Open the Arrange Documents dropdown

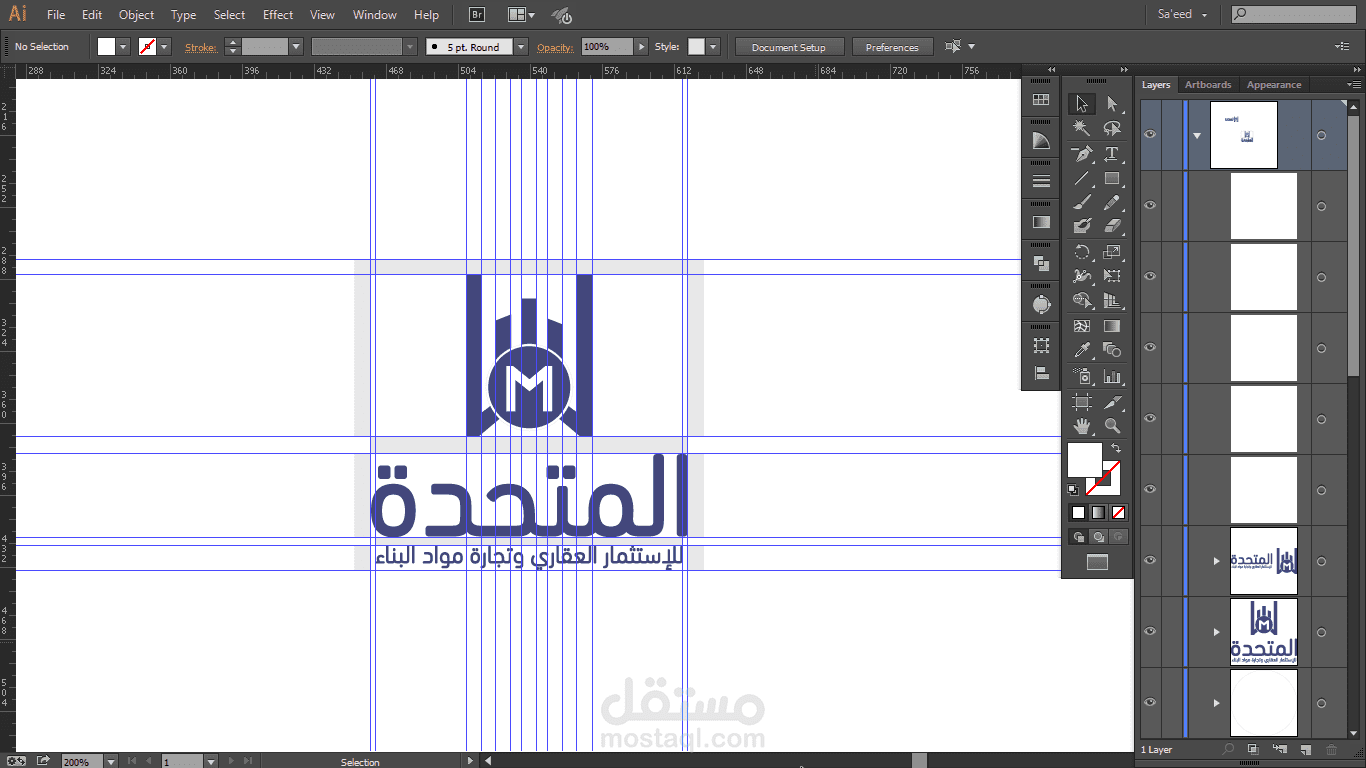click(521, 14)
